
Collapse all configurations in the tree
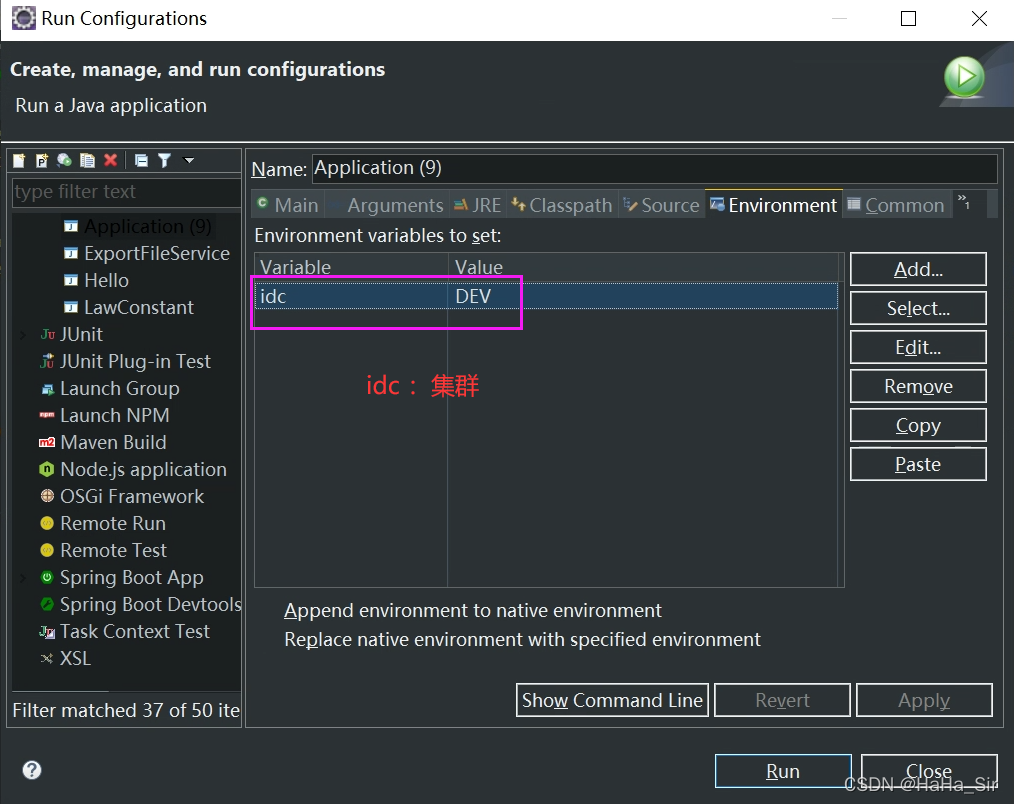pyautogui.click(x=141, y=160)
